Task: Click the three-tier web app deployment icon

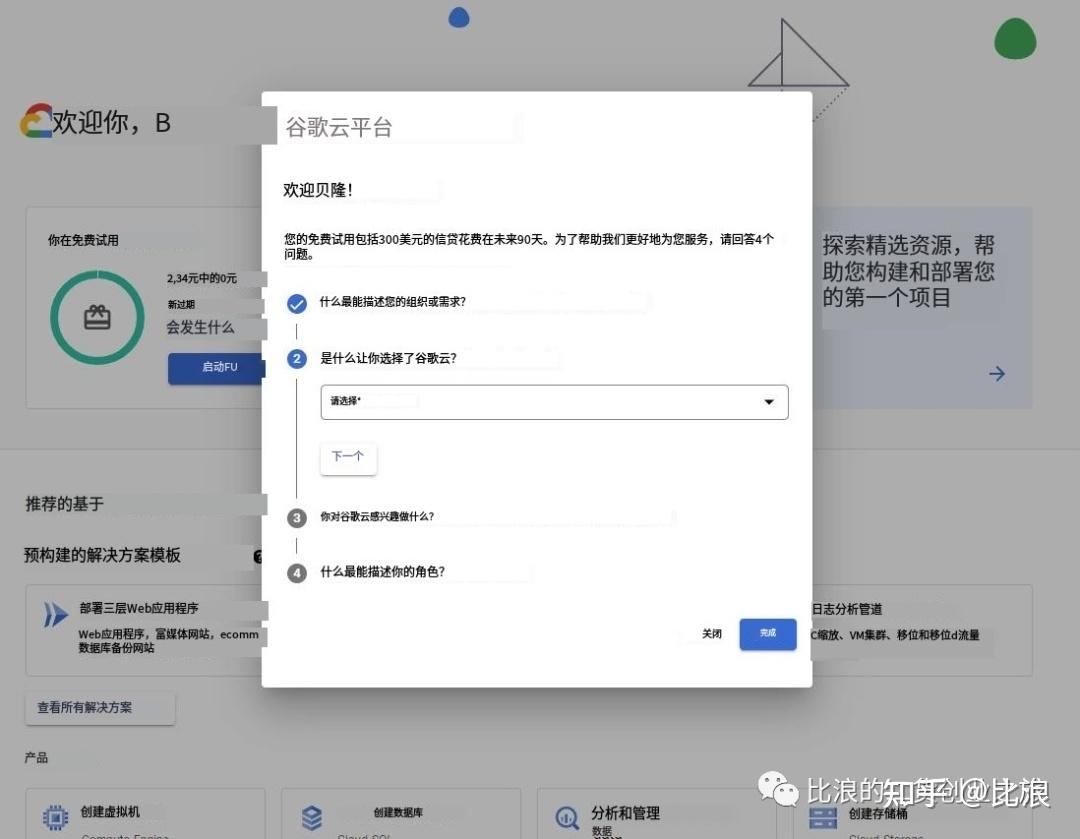Action: 55,614
